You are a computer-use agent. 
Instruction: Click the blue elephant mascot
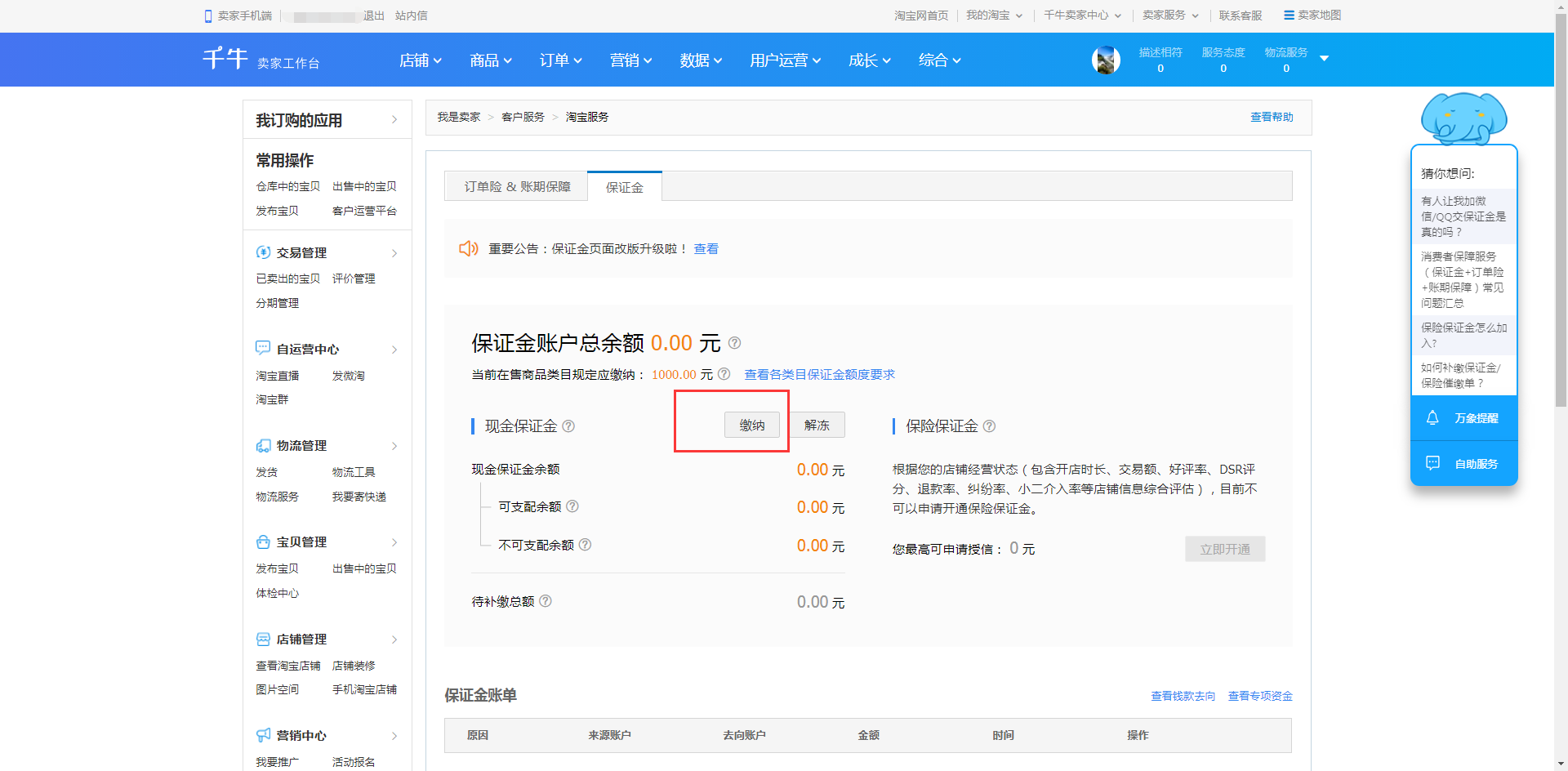pos(1463,118)
